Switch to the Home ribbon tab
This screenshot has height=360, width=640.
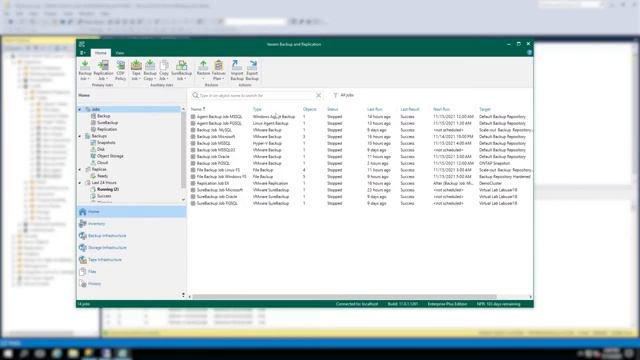pyautogui.click(x=100, y=53)
